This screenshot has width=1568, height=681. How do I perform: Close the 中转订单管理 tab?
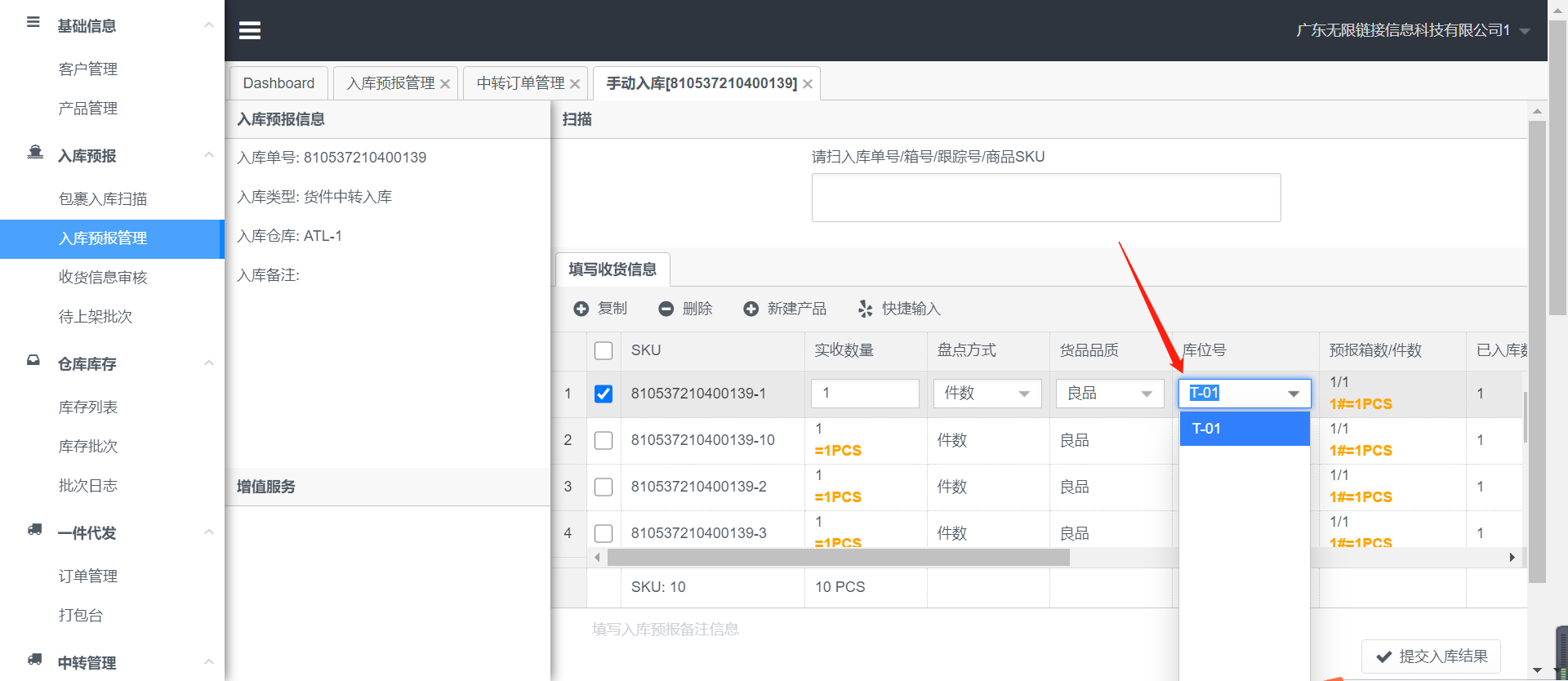tap(575, 84)
